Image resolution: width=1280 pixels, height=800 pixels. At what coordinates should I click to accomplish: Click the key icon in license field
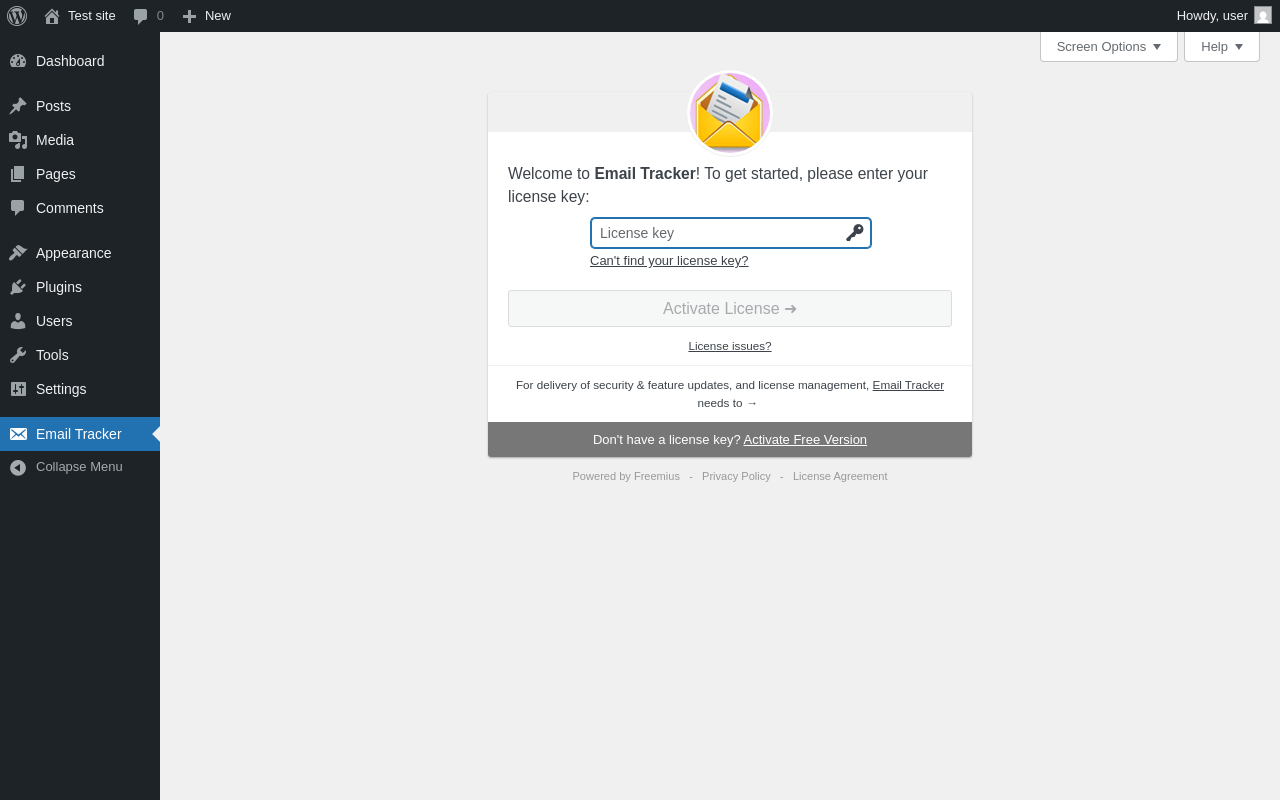click(x=854, y=233)
